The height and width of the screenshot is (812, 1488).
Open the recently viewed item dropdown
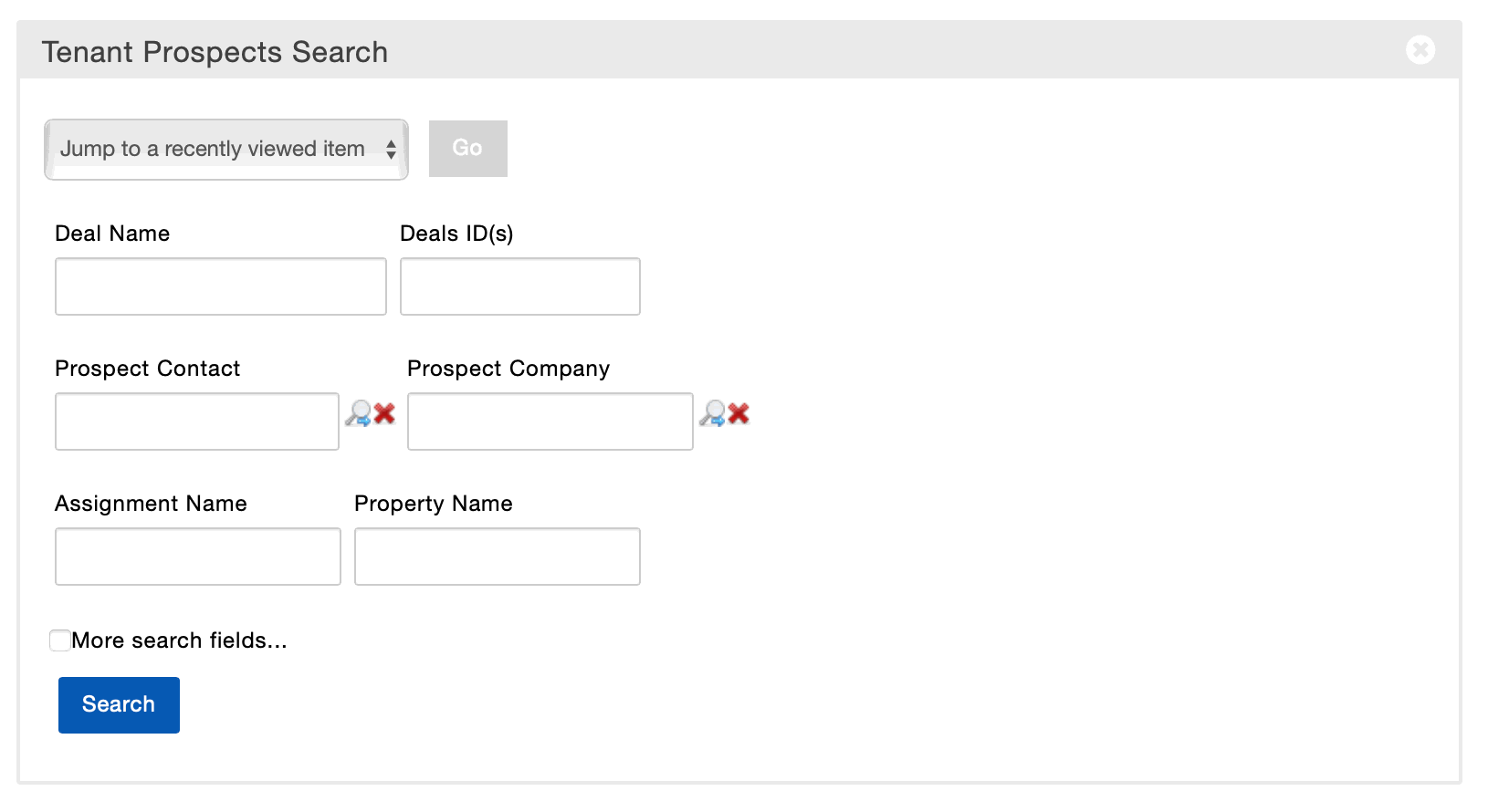coord(226,149)
